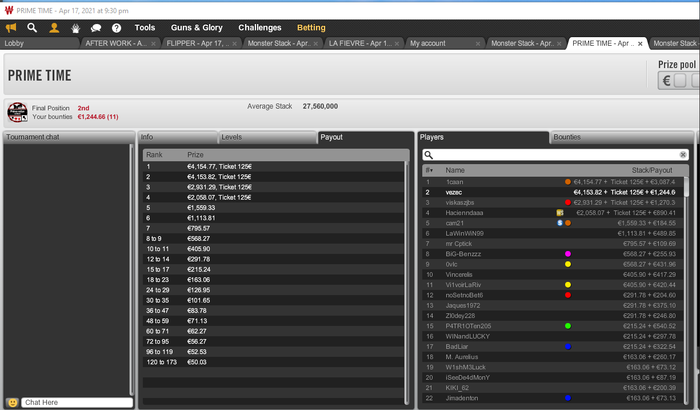
Task: Select the Players tab
Action: tap(483, 137)
